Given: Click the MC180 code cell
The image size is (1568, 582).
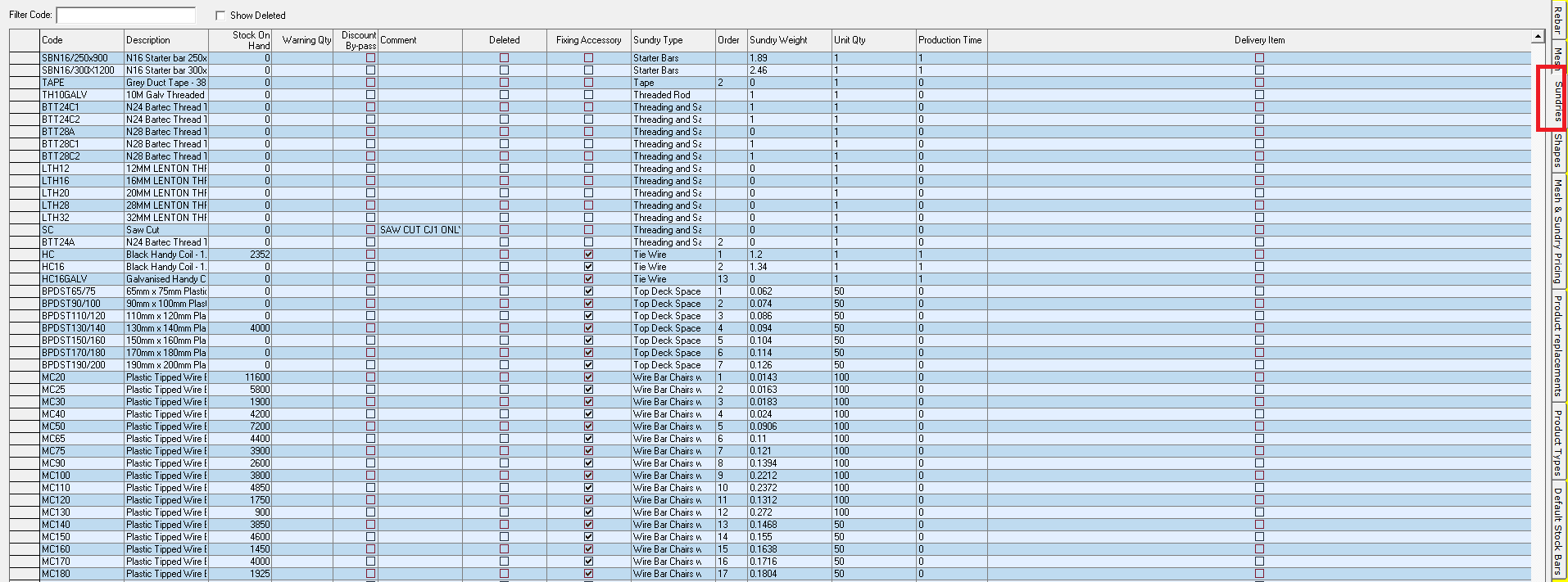Looking at the screenshot, I should [82, 574].
